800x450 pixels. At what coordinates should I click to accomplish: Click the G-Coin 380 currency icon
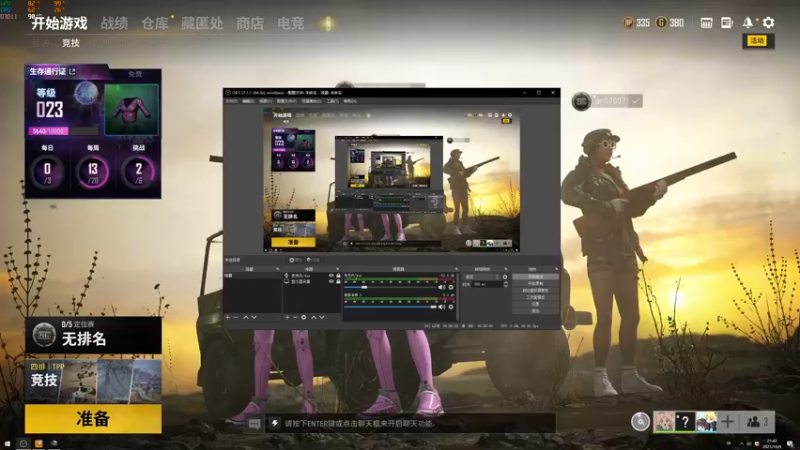[x=661, y=22]
